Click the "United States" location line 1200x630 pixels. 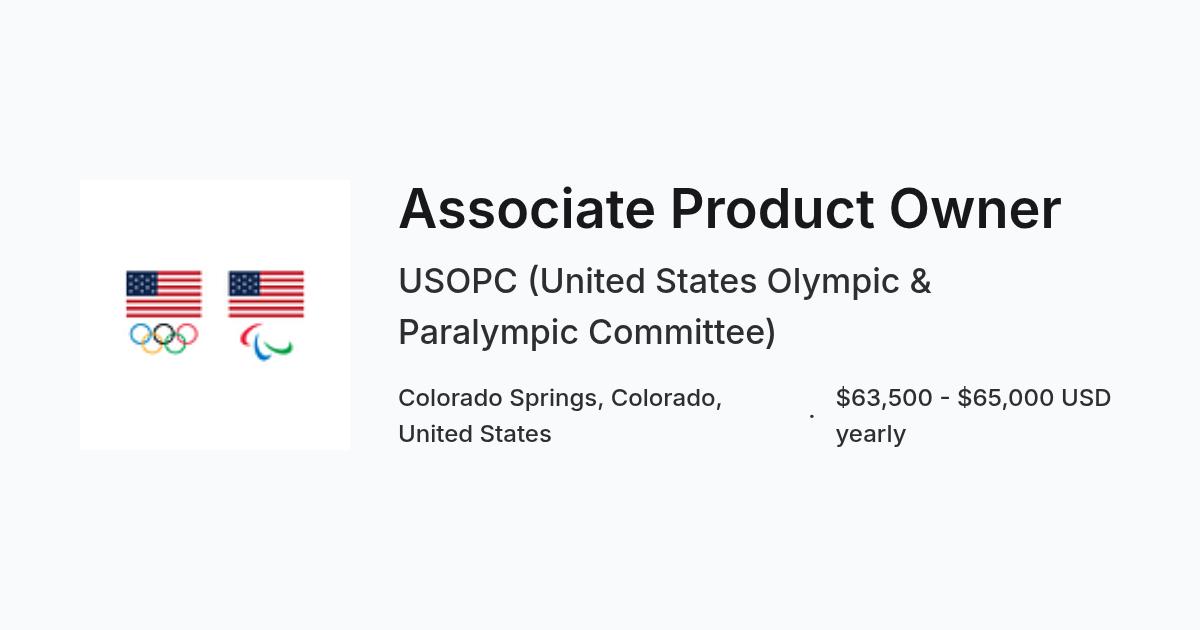tap(475, 434)
